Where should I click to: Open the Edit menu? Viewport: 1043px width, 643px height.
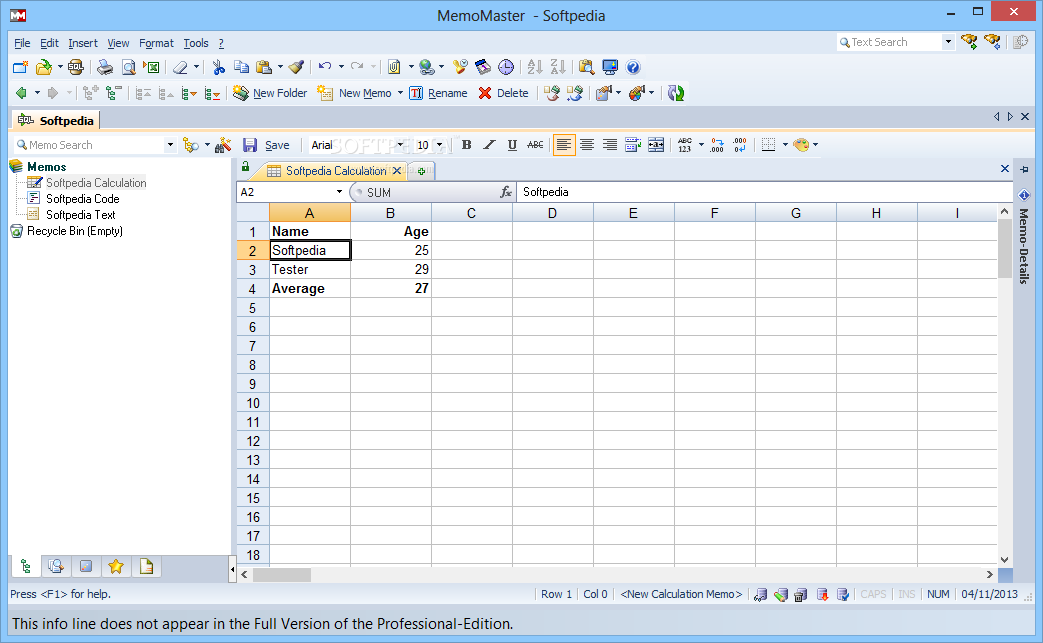(x=49, y=43)
